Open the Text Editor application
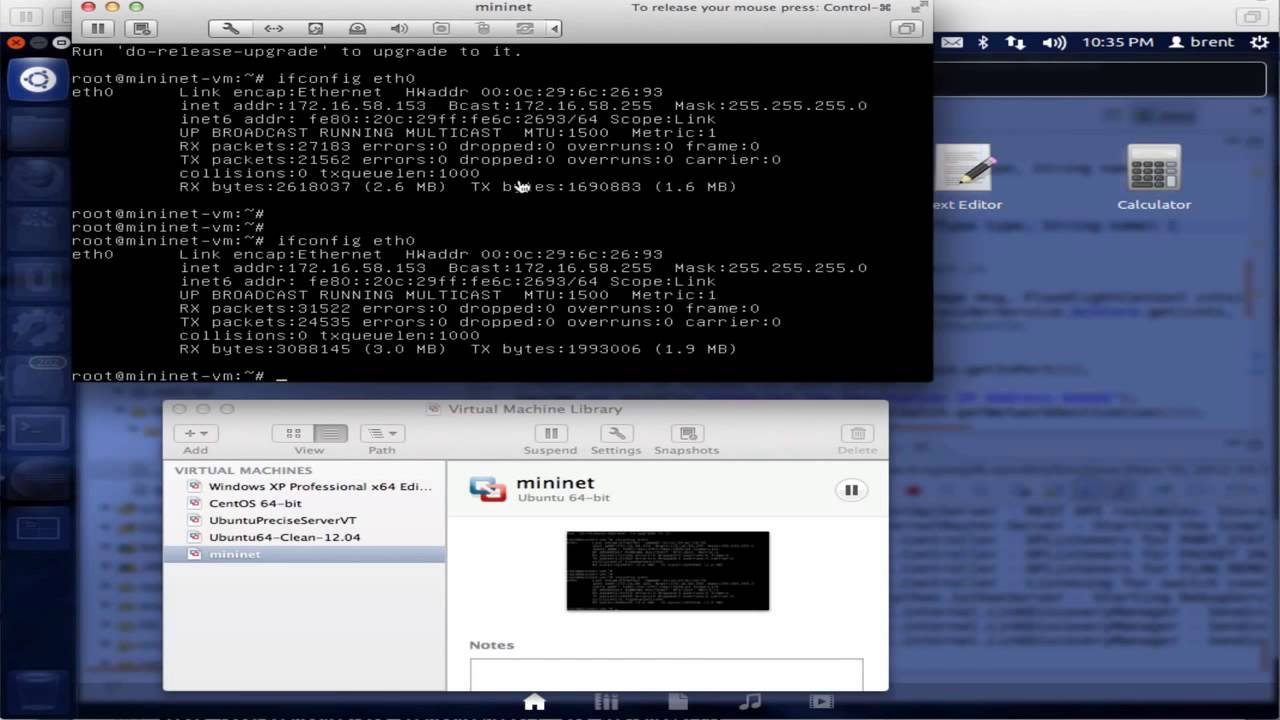This screenshot has height=720, width=1280. coord(966,178)
